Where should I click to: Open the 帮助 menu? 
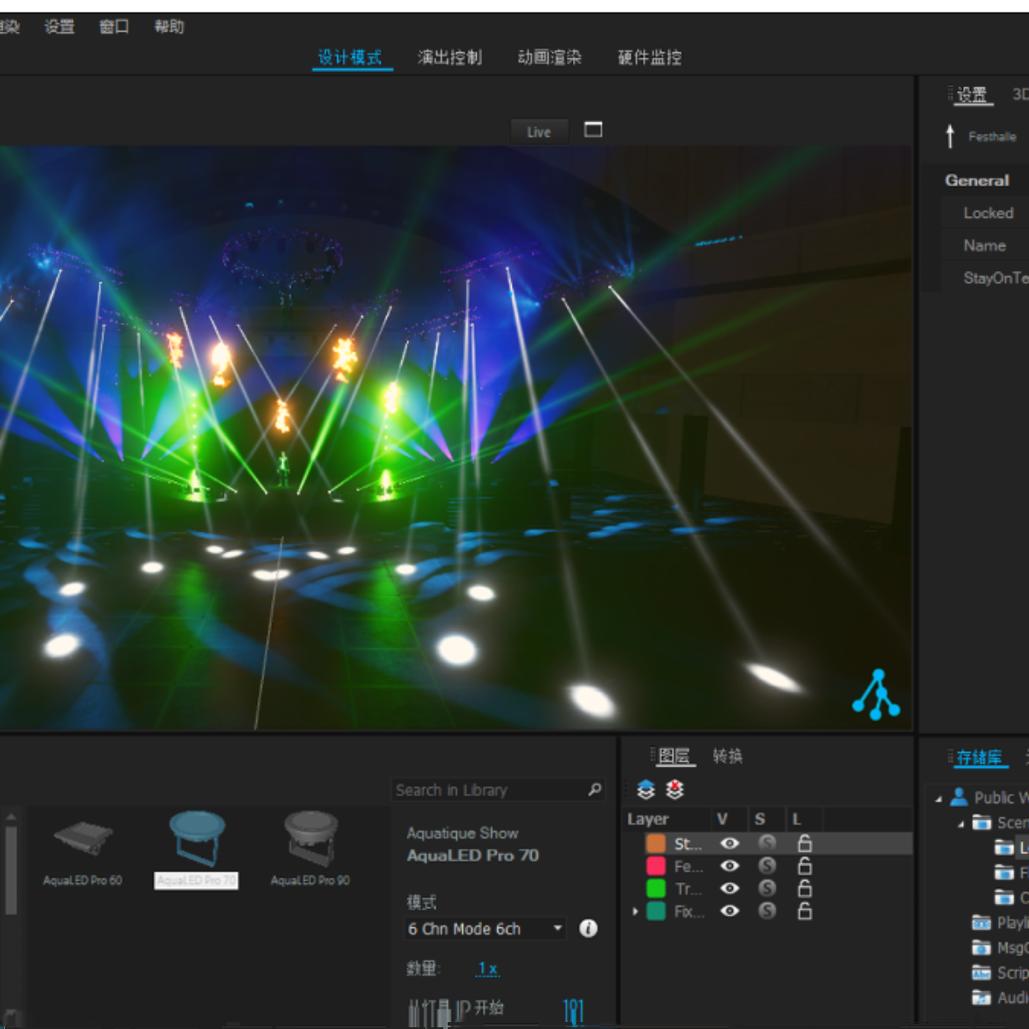point(169,27)
